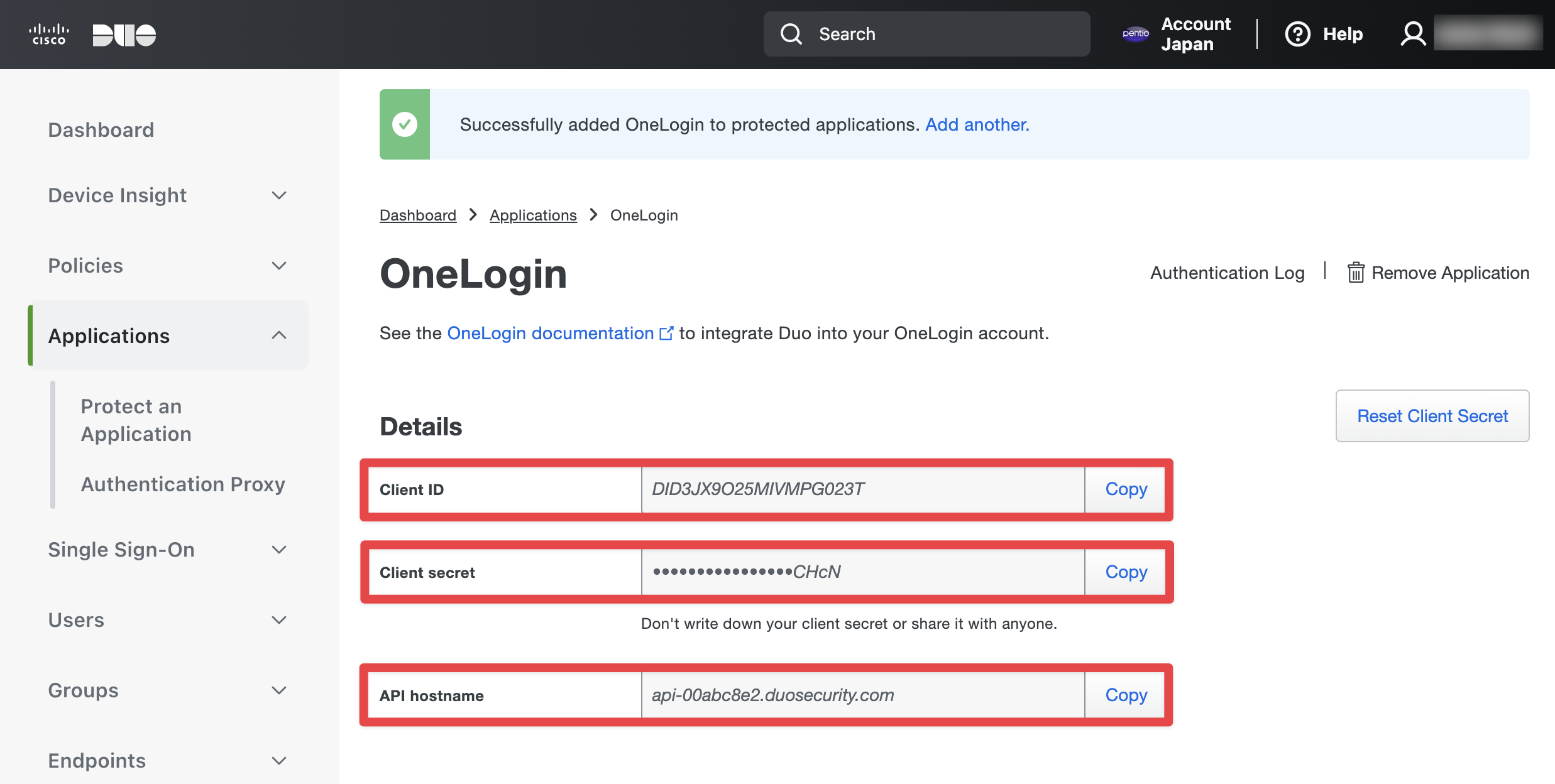Click the Details section heading

click(x=421, y=427)
